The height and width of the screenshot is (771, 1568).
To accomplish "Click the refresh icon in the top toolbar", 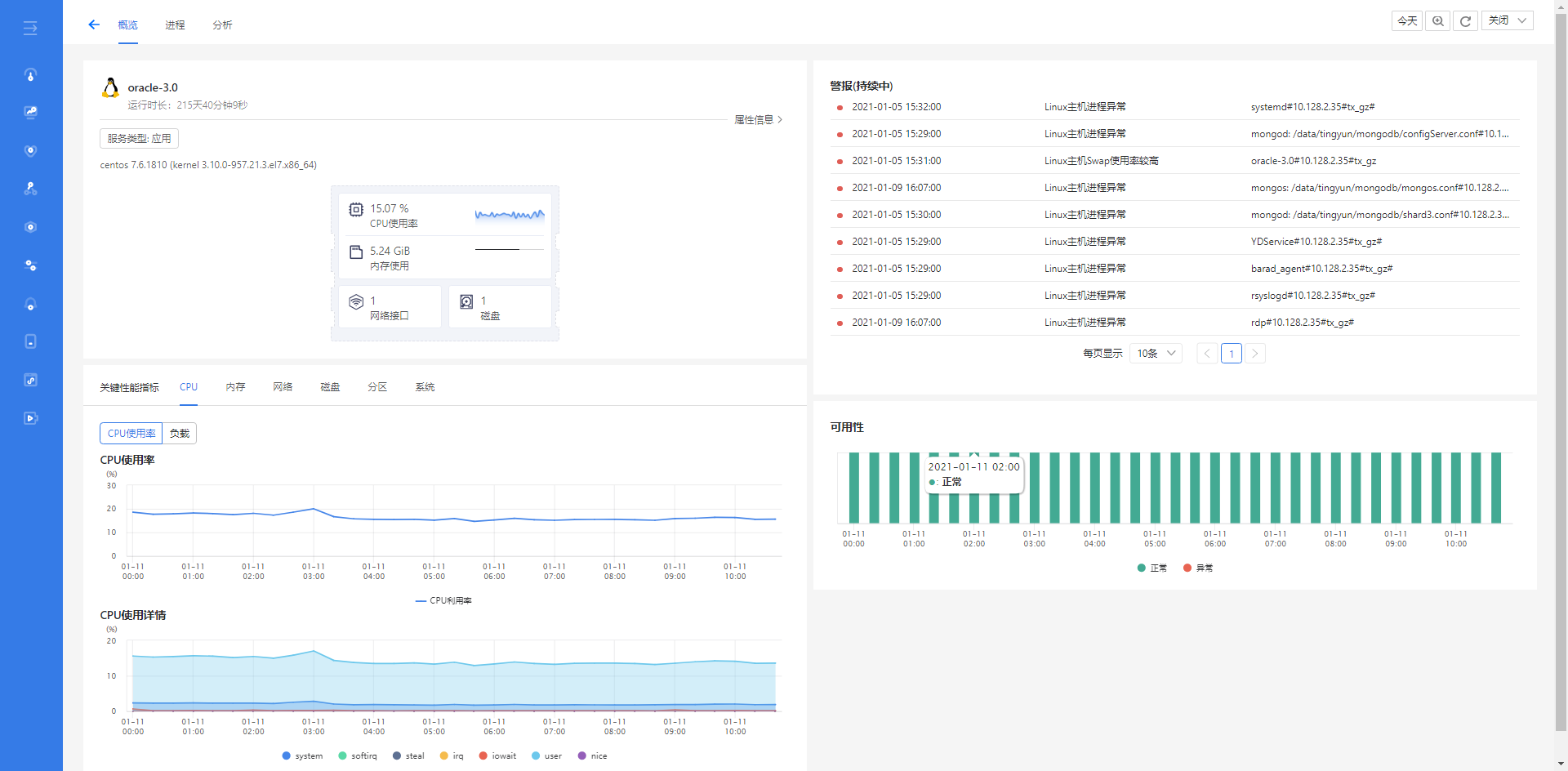I will pyautogui.click(x=1465, y=20).
